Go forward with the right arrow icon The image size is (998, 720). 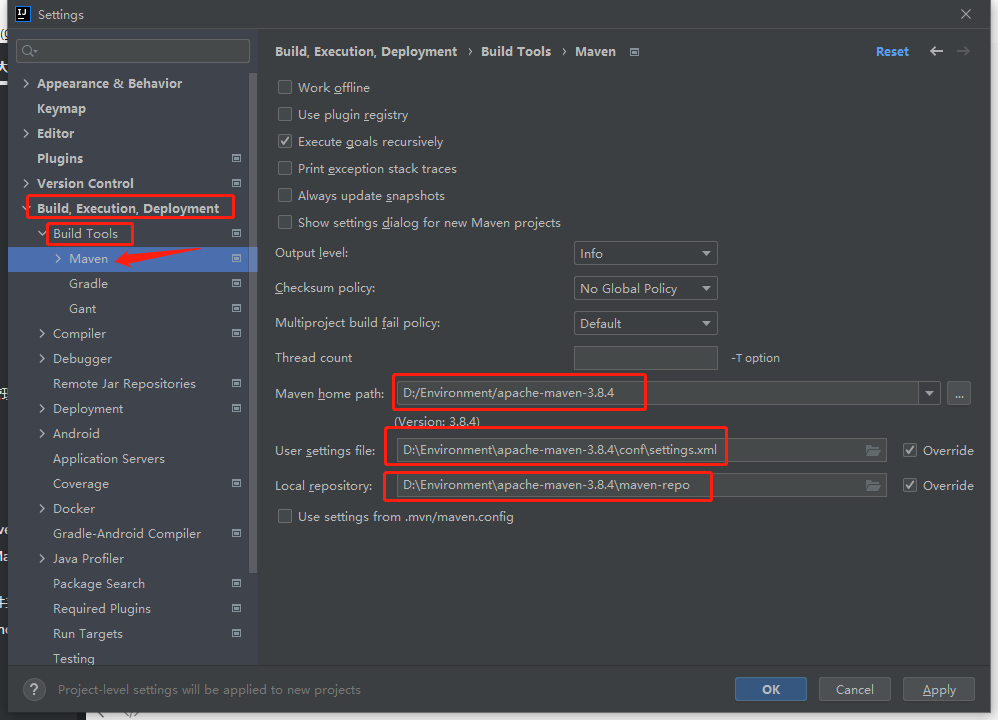(x=963, y=51)
